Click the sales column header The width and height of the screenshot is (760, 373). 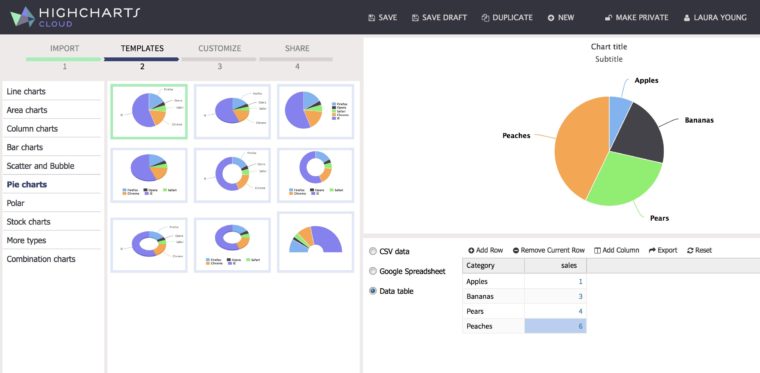pyautogui.click(x=555, y=265)
